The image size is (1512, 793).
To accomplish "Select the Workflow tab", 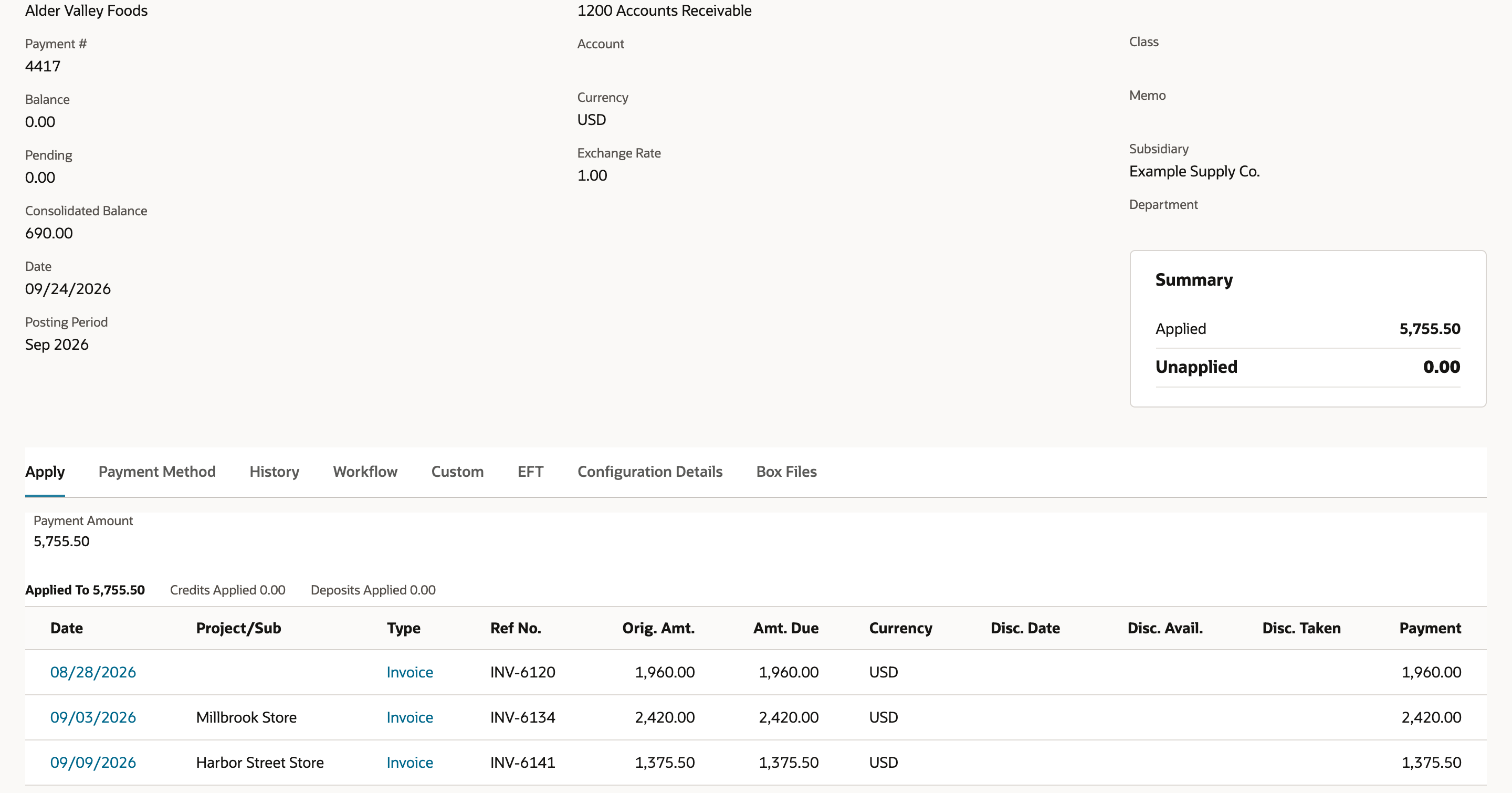I will pyautogui.click(x=365, y=472).
